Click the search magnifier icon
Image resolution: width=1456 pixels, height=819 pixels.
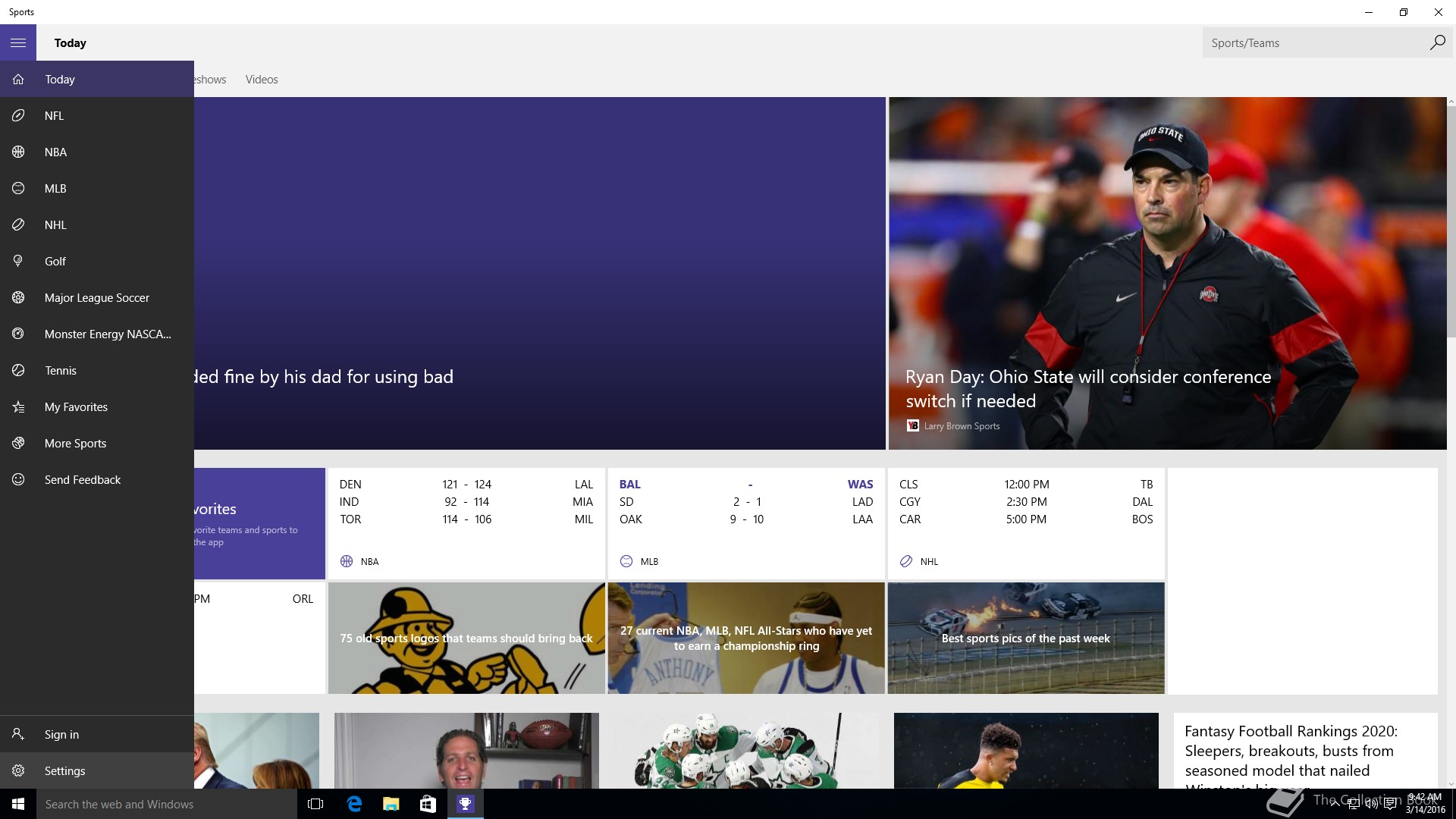[x=1437, y=42]
